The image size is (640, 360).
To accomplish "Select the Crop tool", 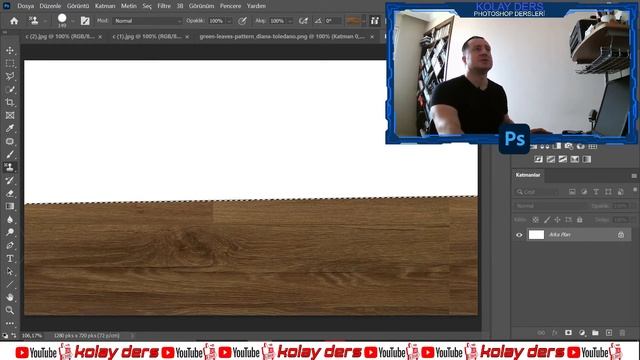I will pyautogui.click(x=10, y=102).
